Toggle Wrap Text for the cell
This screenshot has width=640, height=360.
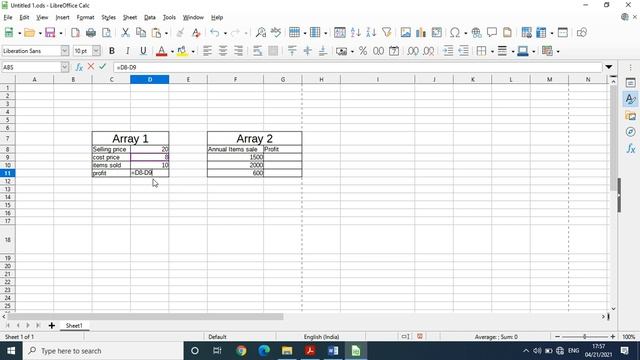pyautogui.click(x=257, y=51)
